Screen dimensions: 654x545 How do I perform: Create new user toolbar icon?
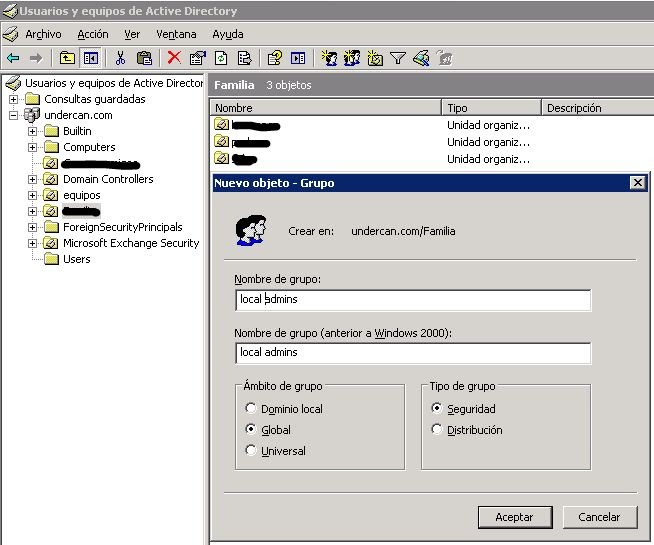coord(329,58)
